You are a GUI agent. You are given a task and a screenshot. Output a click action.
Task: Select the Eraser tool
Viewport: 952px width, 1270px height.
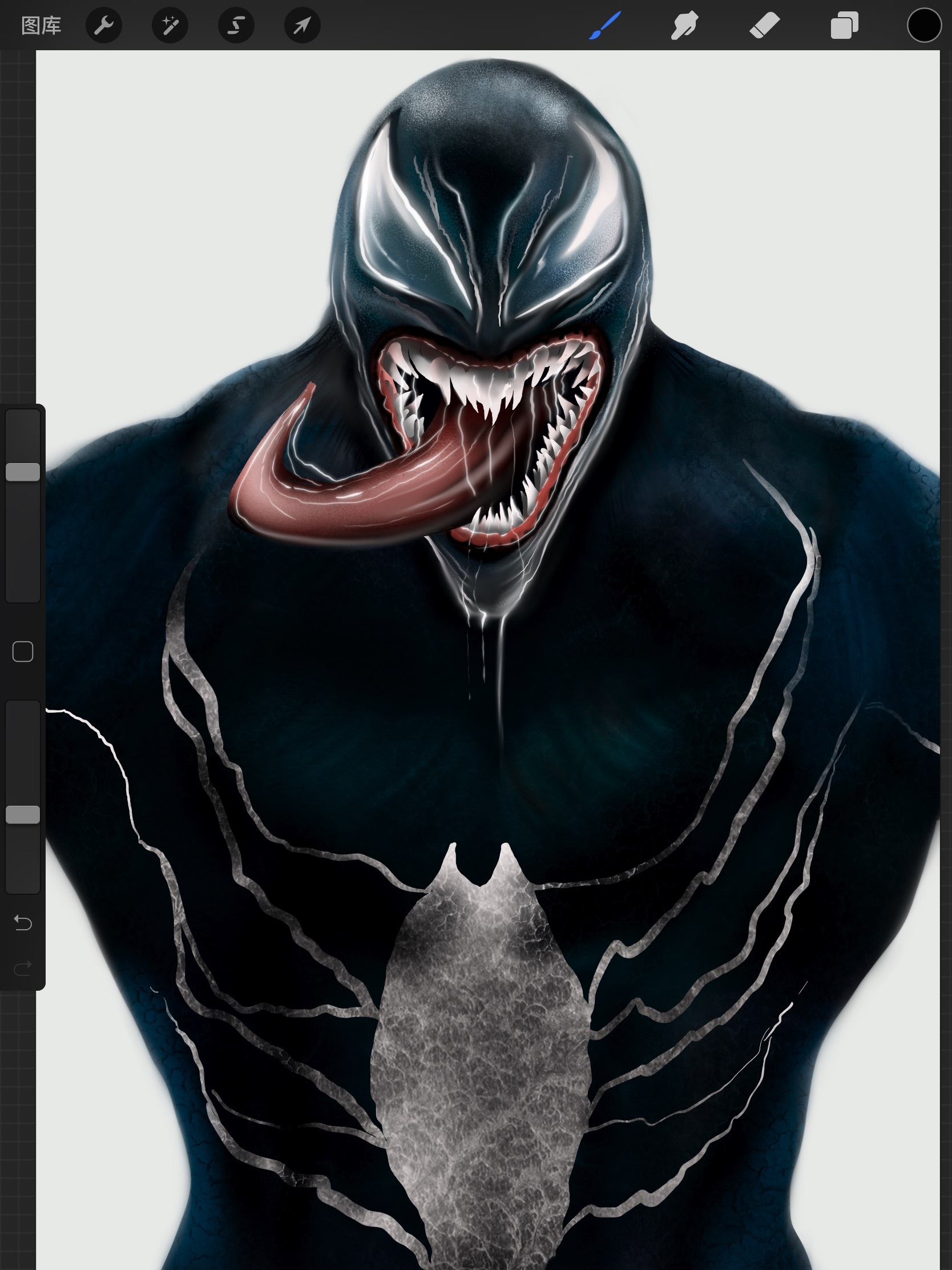point(764,25)
